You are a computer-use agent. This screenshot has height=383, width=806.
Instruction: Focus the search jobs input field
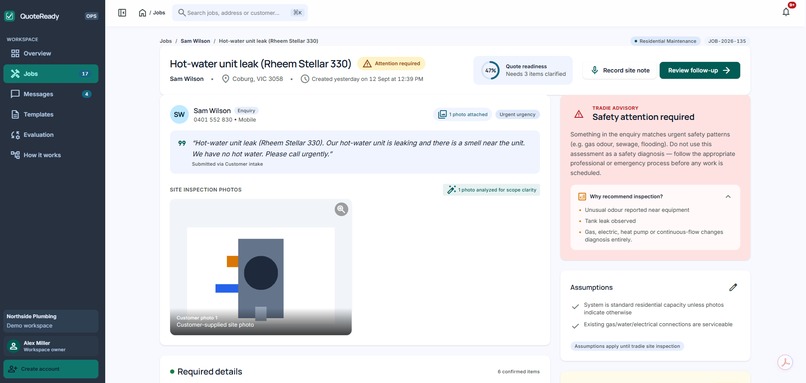point(240,13)
